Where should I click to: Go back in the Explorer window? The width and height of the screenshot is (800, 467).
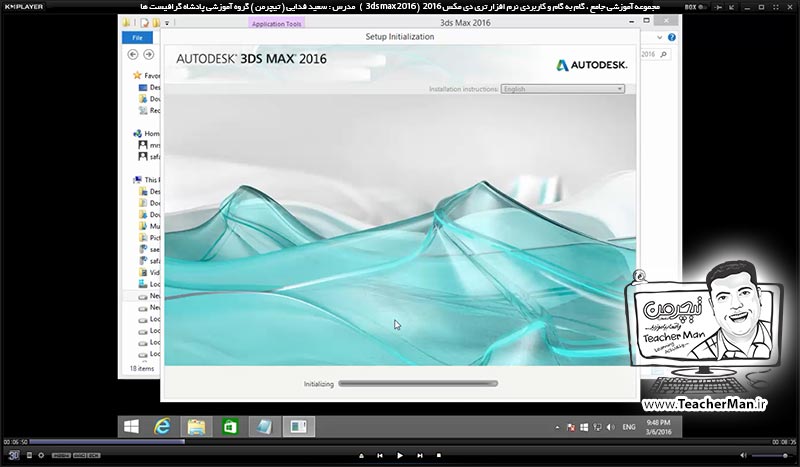133,54
